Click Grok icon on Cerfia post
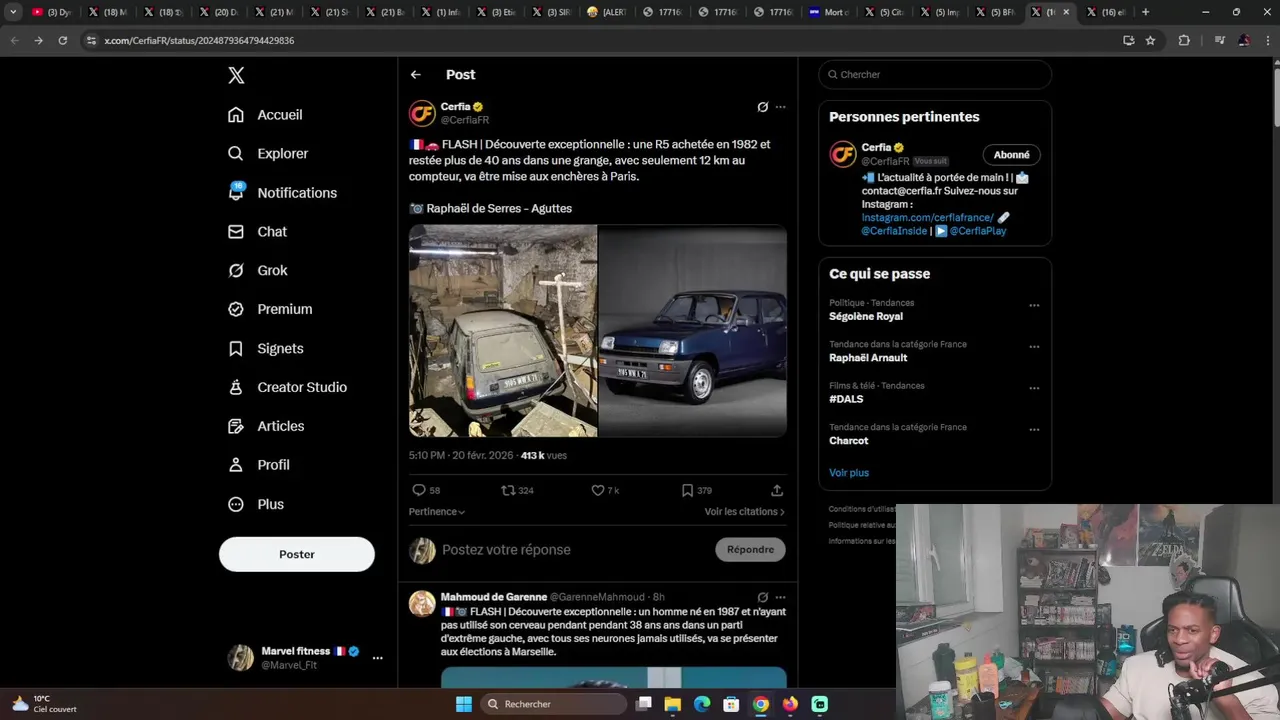Image resolution: width=1280 pixels, height=720 pixels. pyautogui.click(x=762, y=107)
